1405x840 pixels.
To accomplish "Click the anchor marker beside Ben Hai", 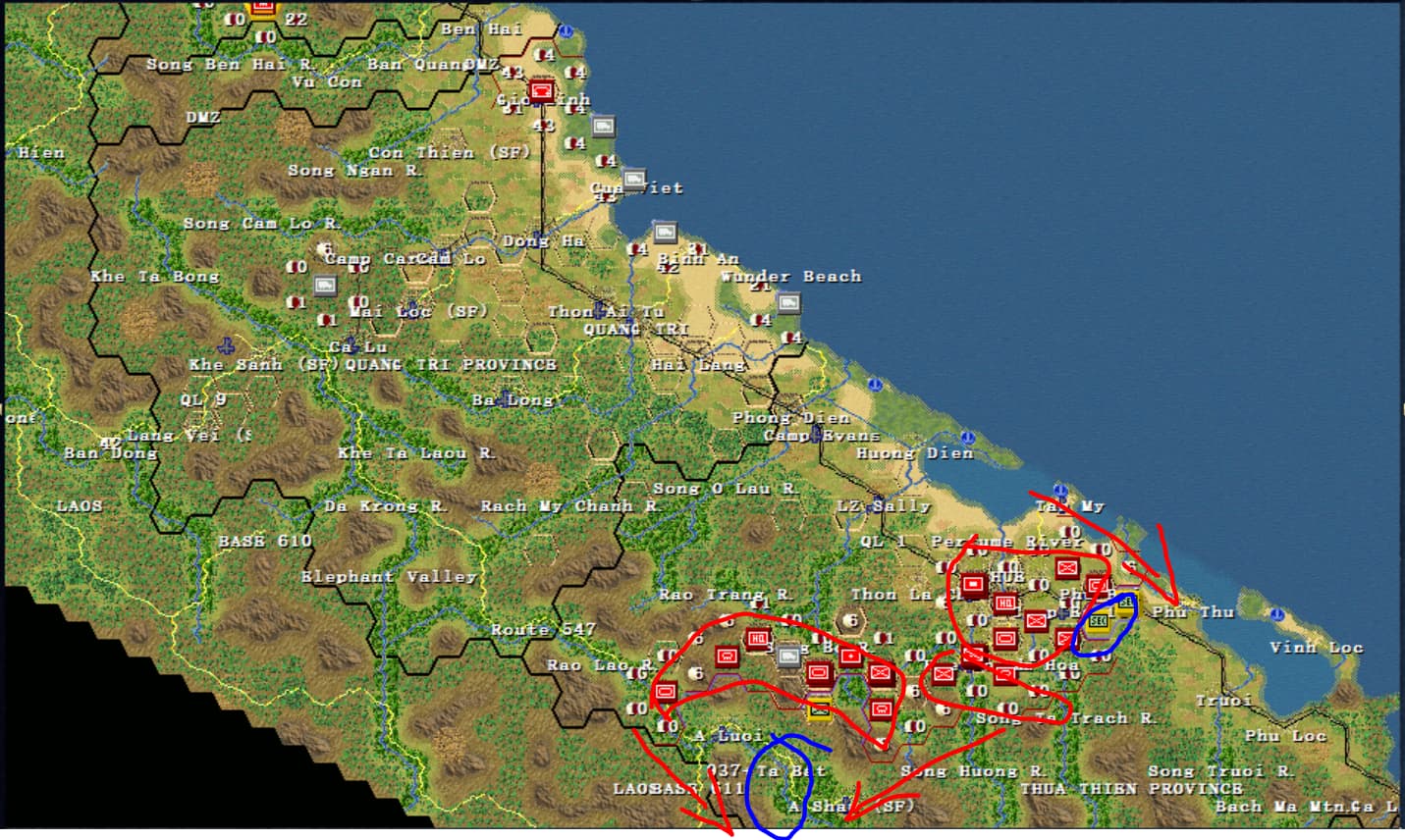I will [x=567, y=30].
